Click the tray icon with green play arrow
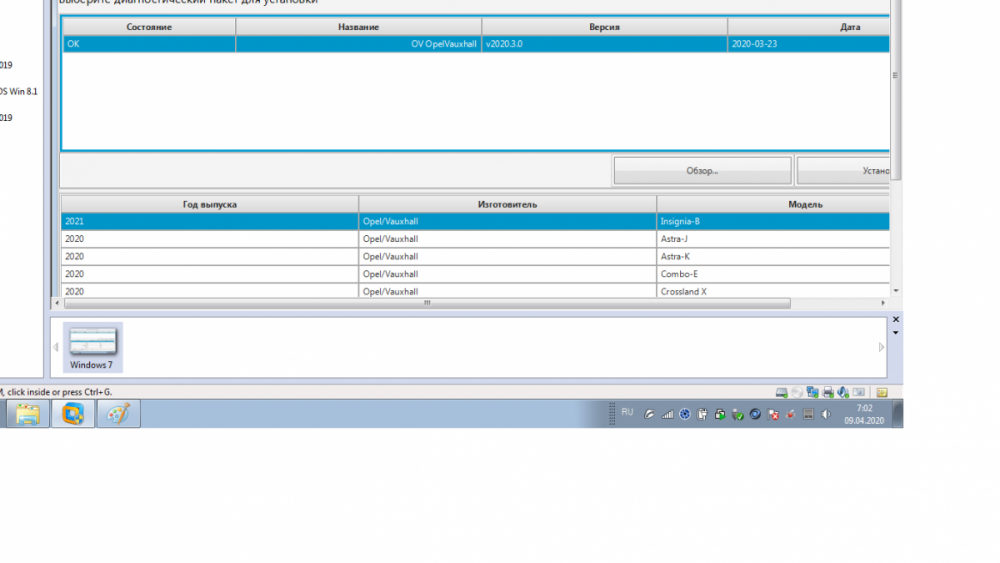Image resolution: width=1000 pixels, height=563 pixels. pos(720,414)
